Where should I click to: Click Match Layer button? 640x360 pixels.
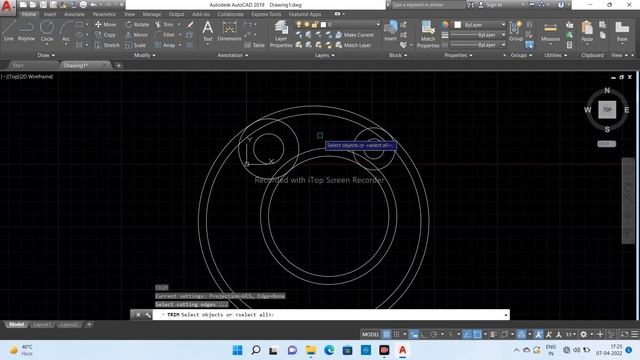click(353, 45)
